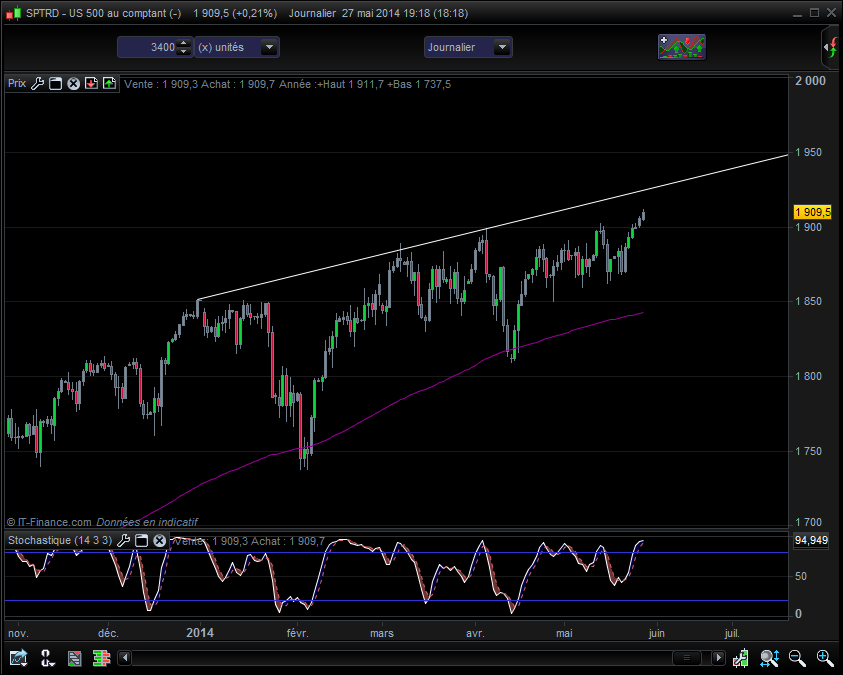The width and height of the screenshot is (843, 675).
Task: Open the Prix panel wrench settings
Action: click(x=37, y=83)
